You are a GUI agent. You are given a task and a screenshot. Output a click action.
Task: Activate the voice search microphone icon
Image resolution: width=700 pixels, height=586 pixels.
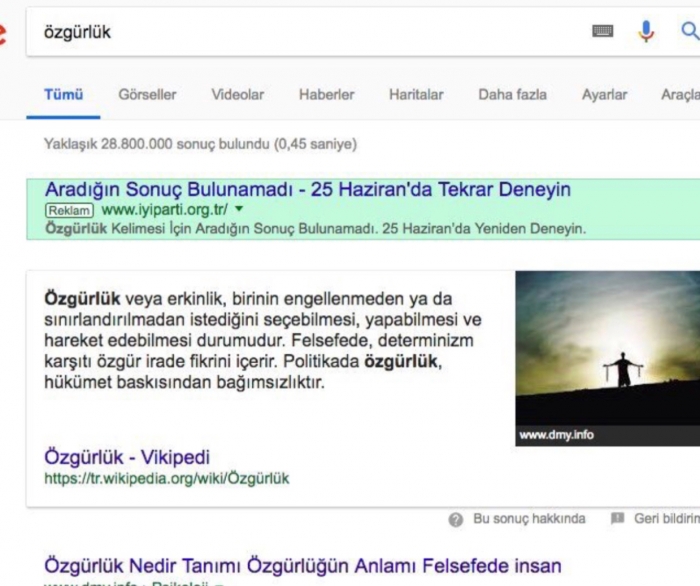tap(646, 32)
